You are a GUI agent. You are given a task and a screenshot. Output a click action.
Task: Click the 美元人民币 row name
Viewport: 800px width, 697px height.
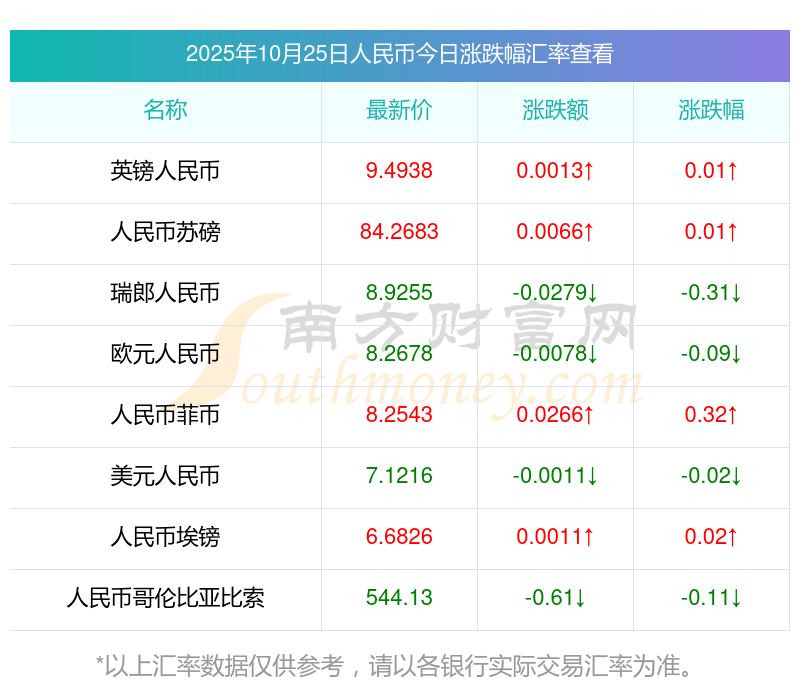165,476
